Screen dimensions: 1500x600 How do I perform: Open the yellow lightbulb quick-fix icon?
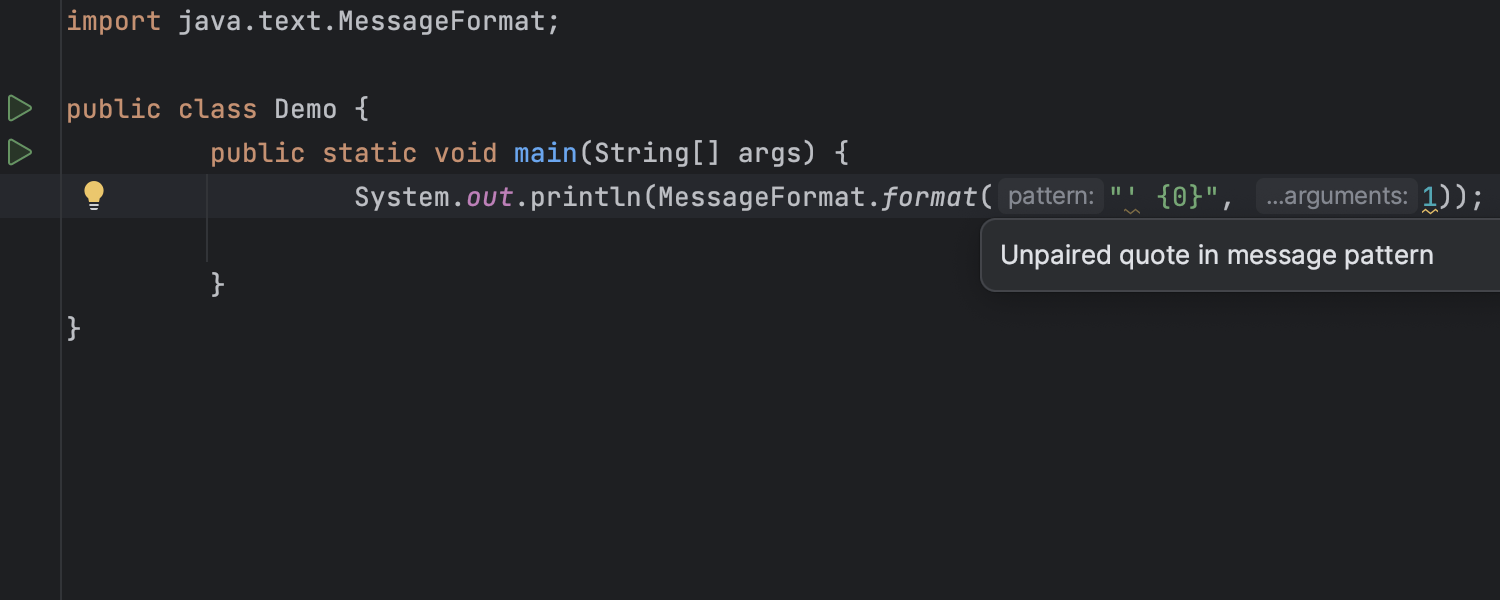point(94,195)
